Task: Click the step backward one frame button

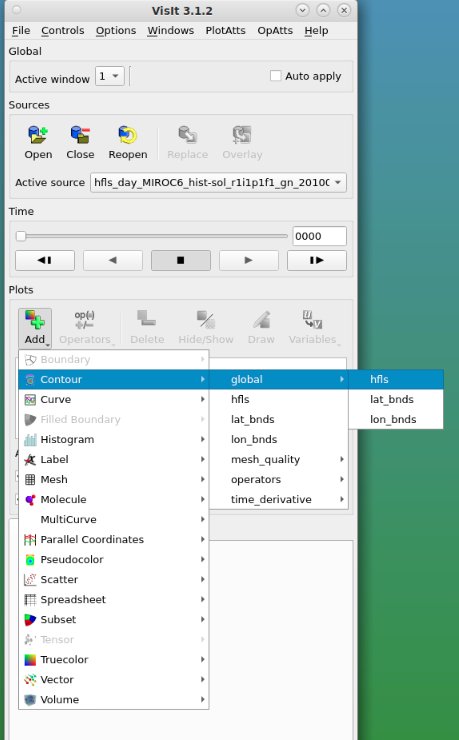Action: [45, 261]
